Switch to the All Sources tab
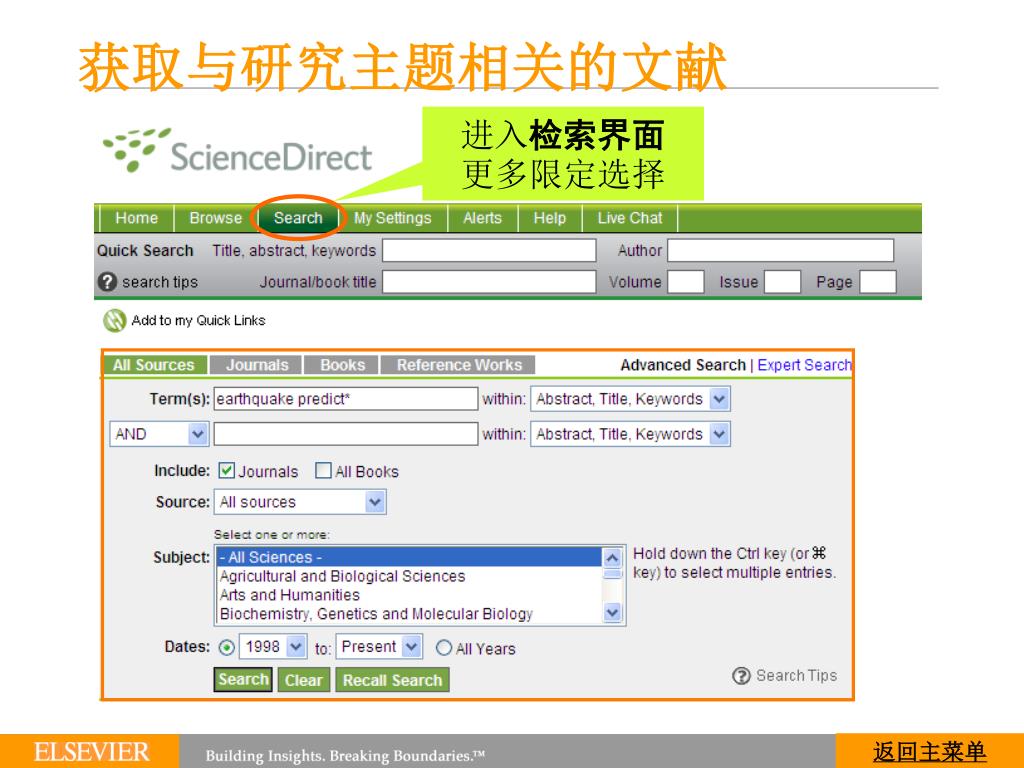The image size is (1024, 768). (x=153, y=365)
